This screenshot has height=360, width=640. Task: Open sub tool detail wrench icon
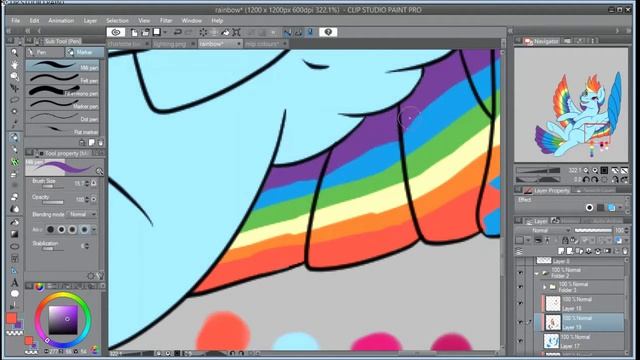(100, 276)
